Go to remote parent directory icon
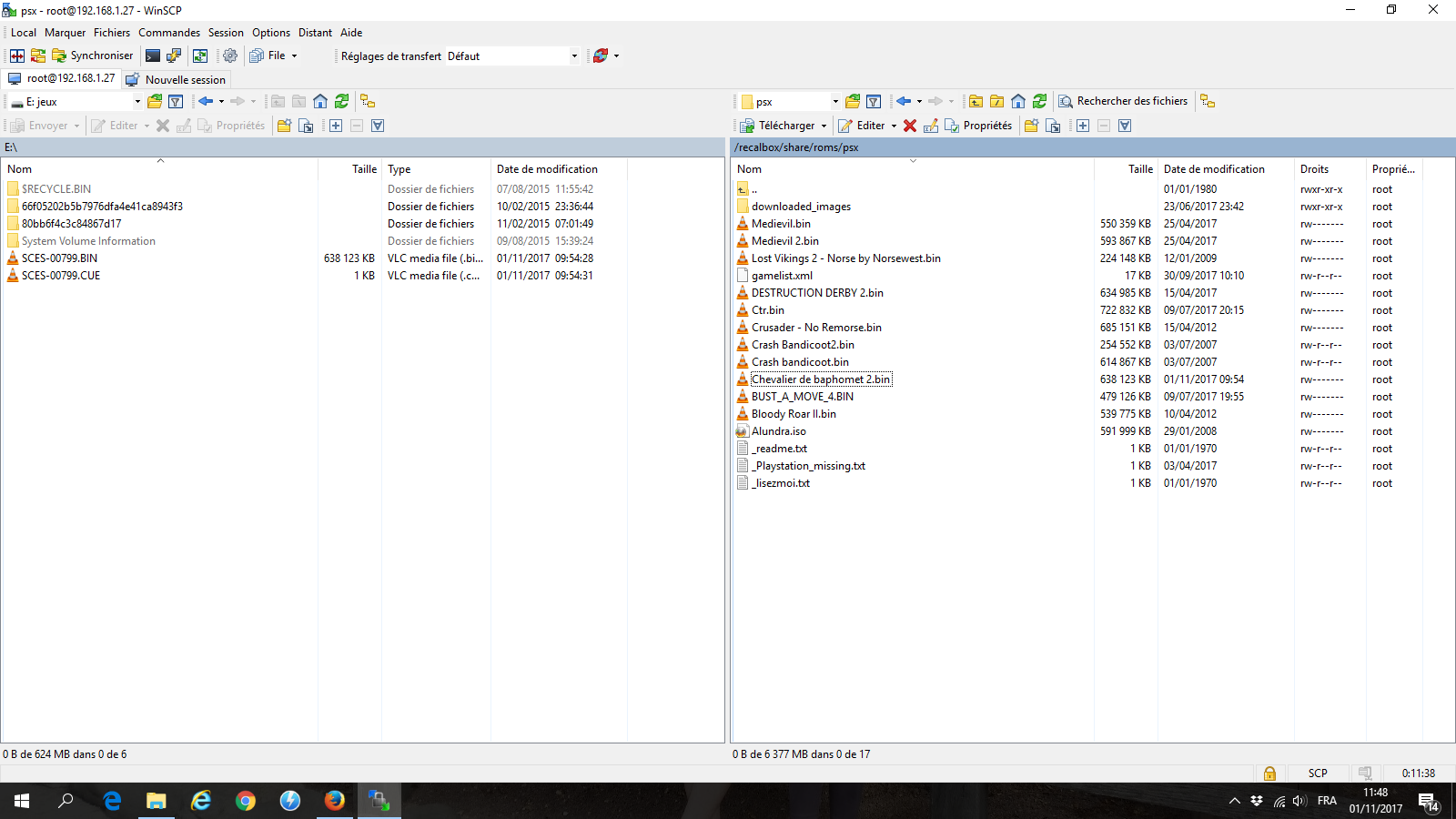Viewport: 1456px width, 819px height. [x=976, y=101]
